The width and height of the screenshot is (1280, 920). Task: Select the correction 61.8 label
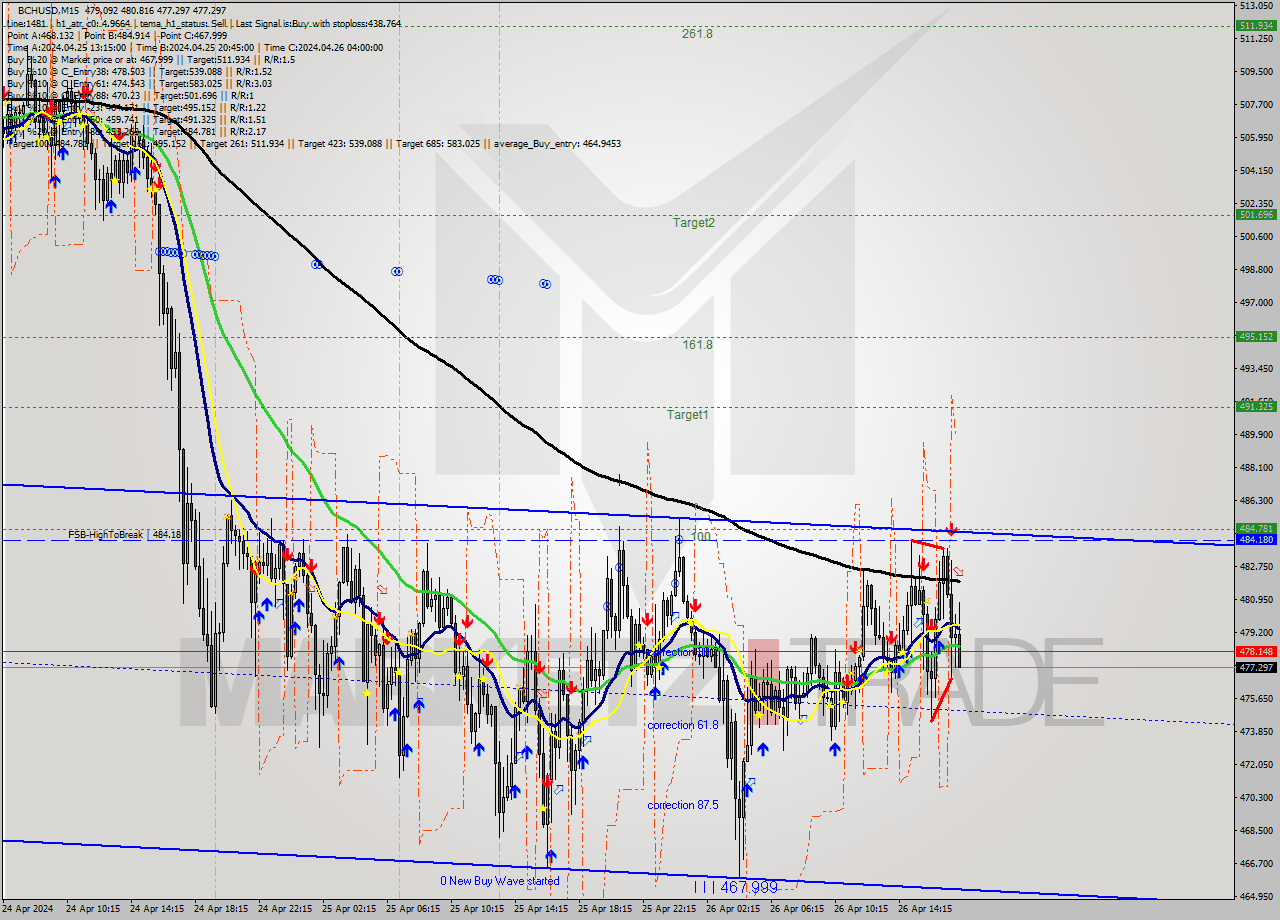[682, 724]
